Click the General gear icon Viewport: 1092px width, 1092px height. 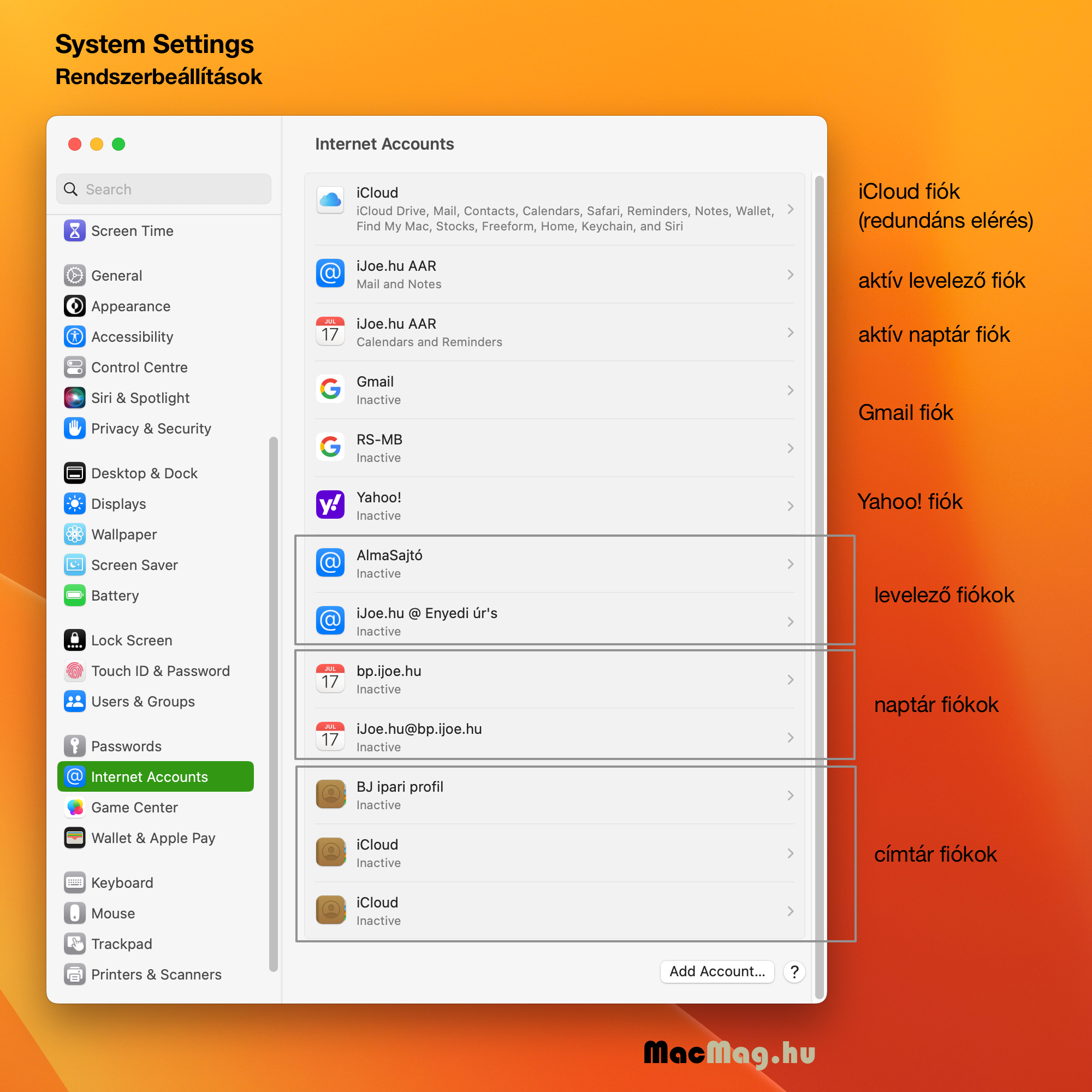(75, 275)
